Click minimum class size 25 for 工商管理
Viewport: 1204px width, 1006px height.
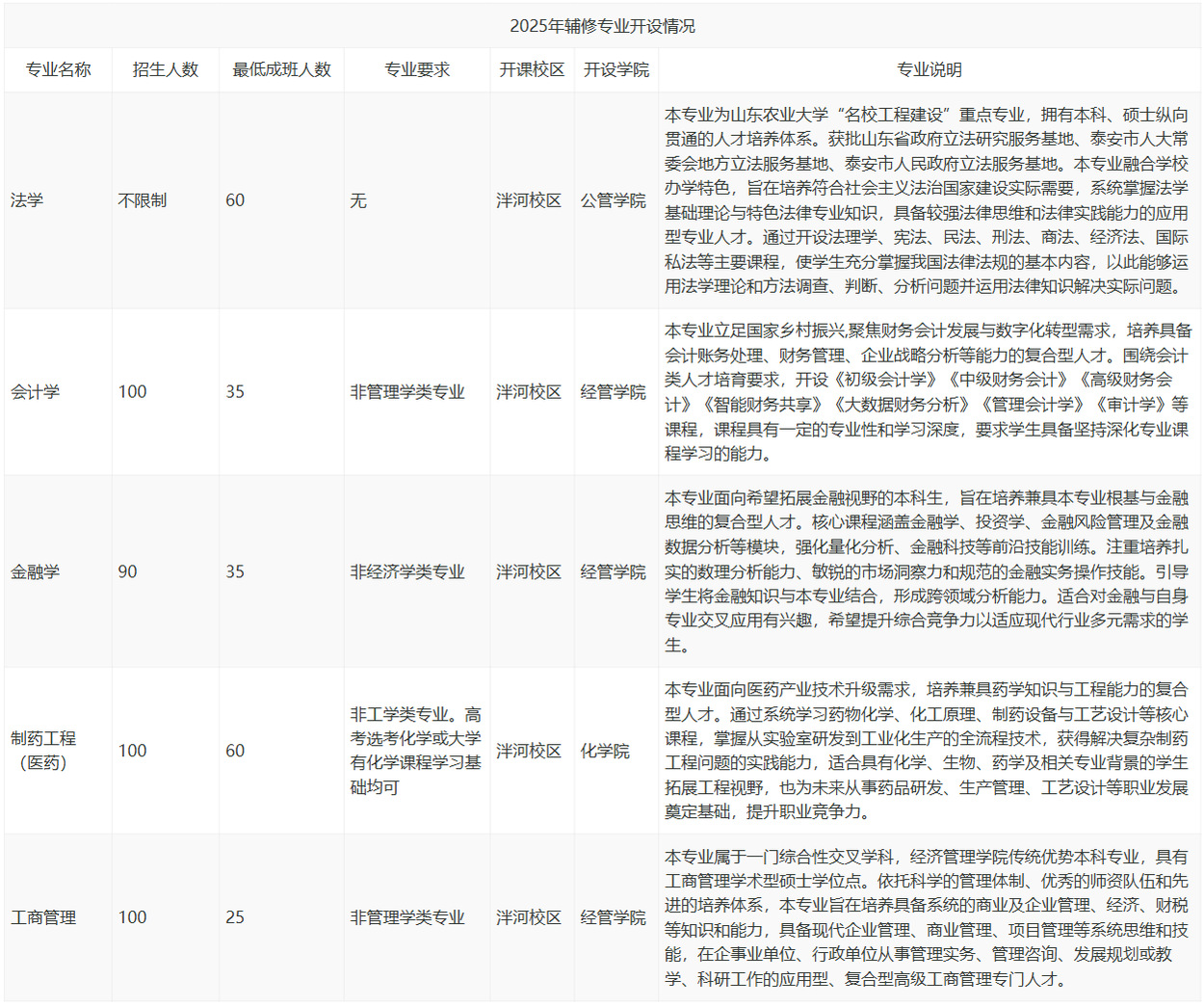coord(235,917)
